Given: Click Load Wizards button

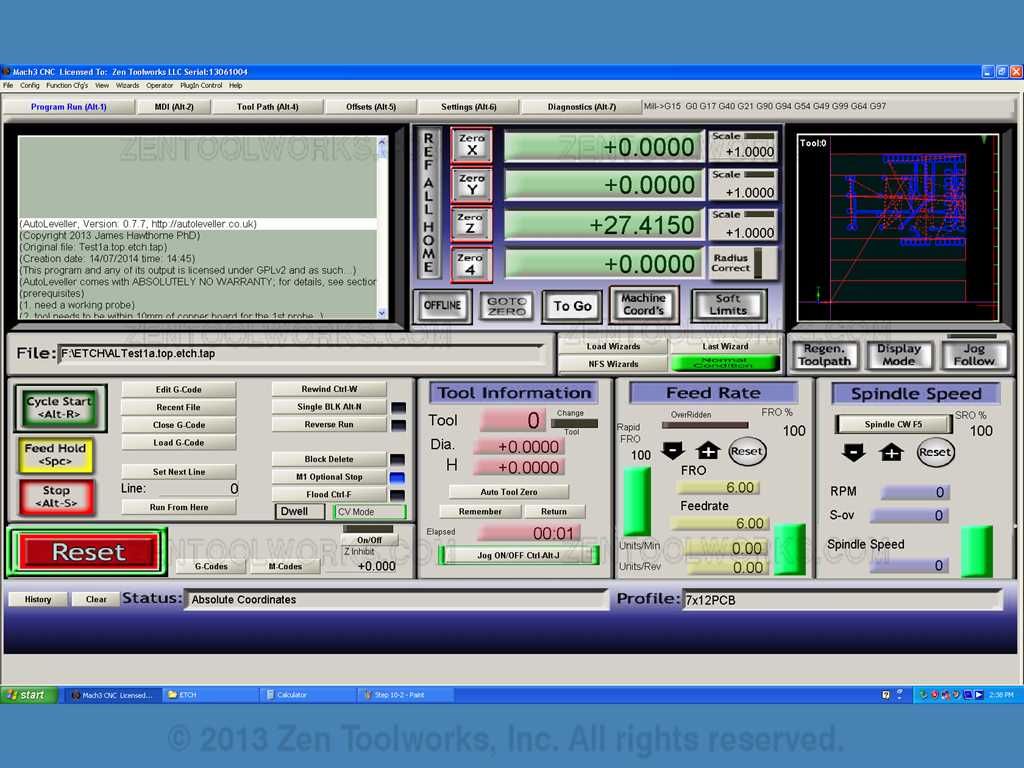Looking at the screenshot, I should point(613,346).
